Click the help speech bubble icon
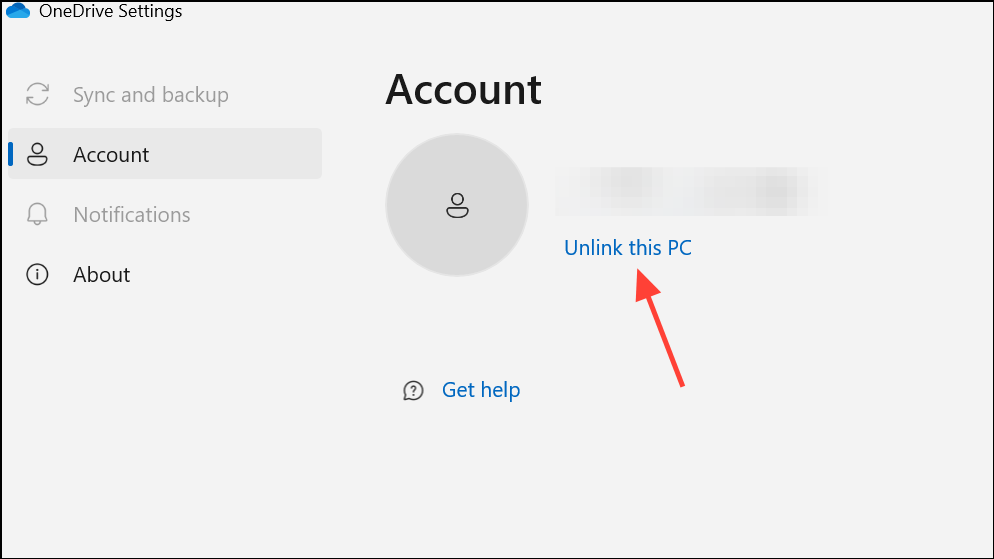The width and height of the screenshot is (994, 559). (413, 390)
